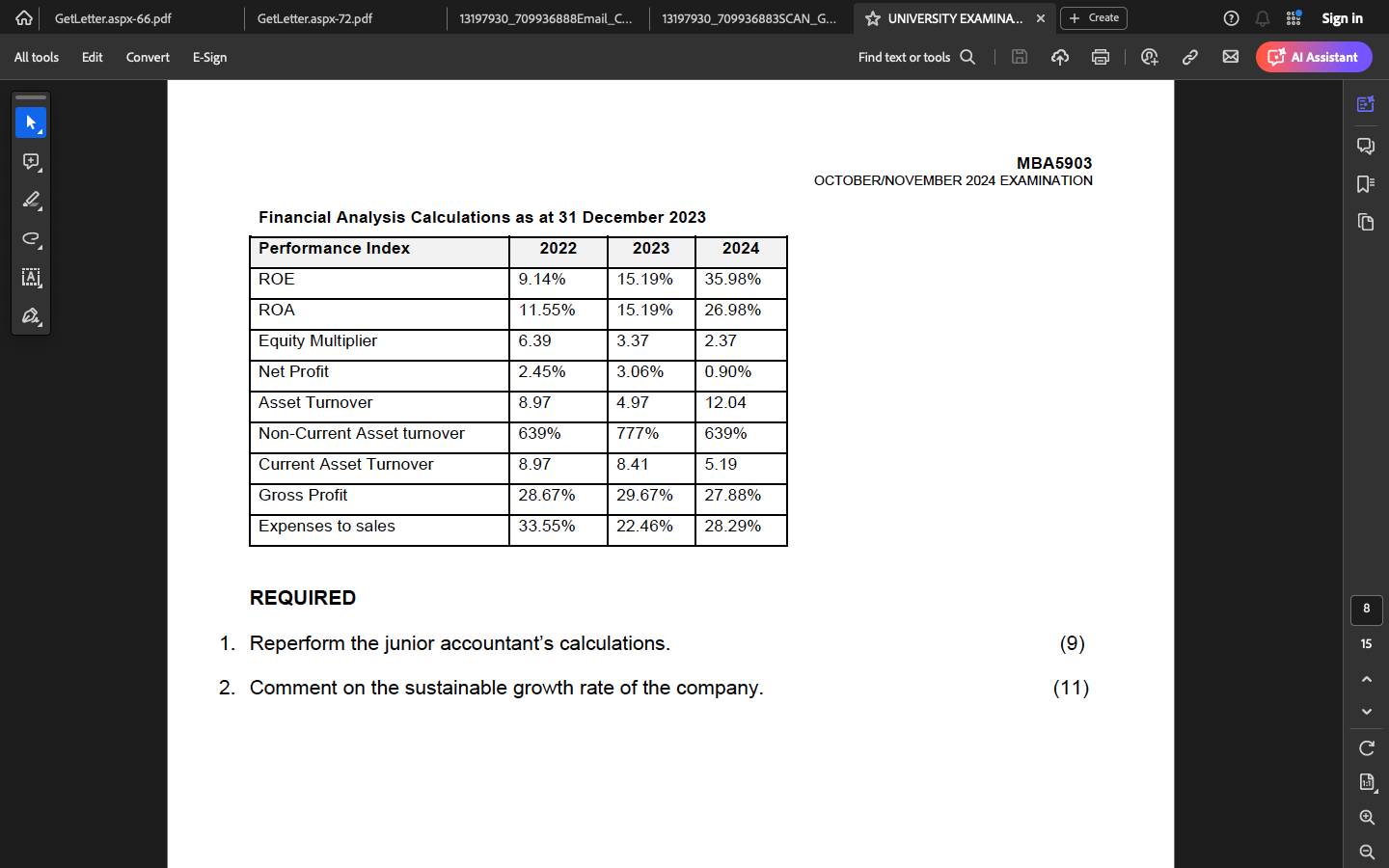Print the current PDF
Screen dimensions: 1389x868
[1101, 57]
